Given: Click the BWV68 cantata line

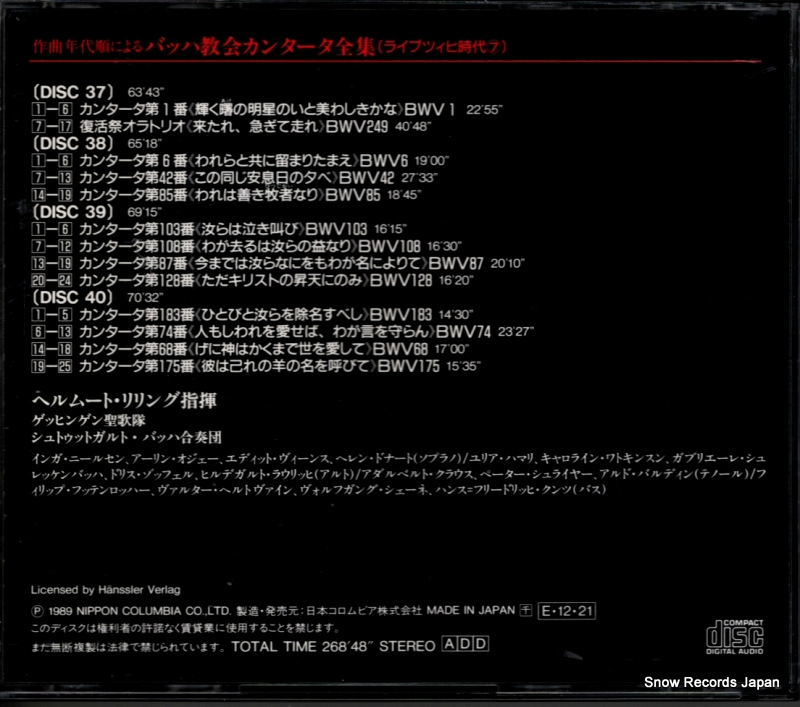Looking at the screenshot, I should pos(250,349).
